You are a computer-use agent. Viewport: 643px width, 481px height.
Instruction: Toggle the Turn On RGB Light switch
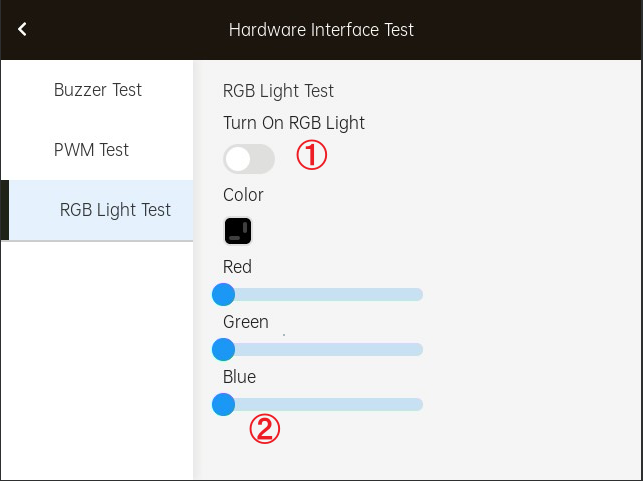(x=249, y=159)
